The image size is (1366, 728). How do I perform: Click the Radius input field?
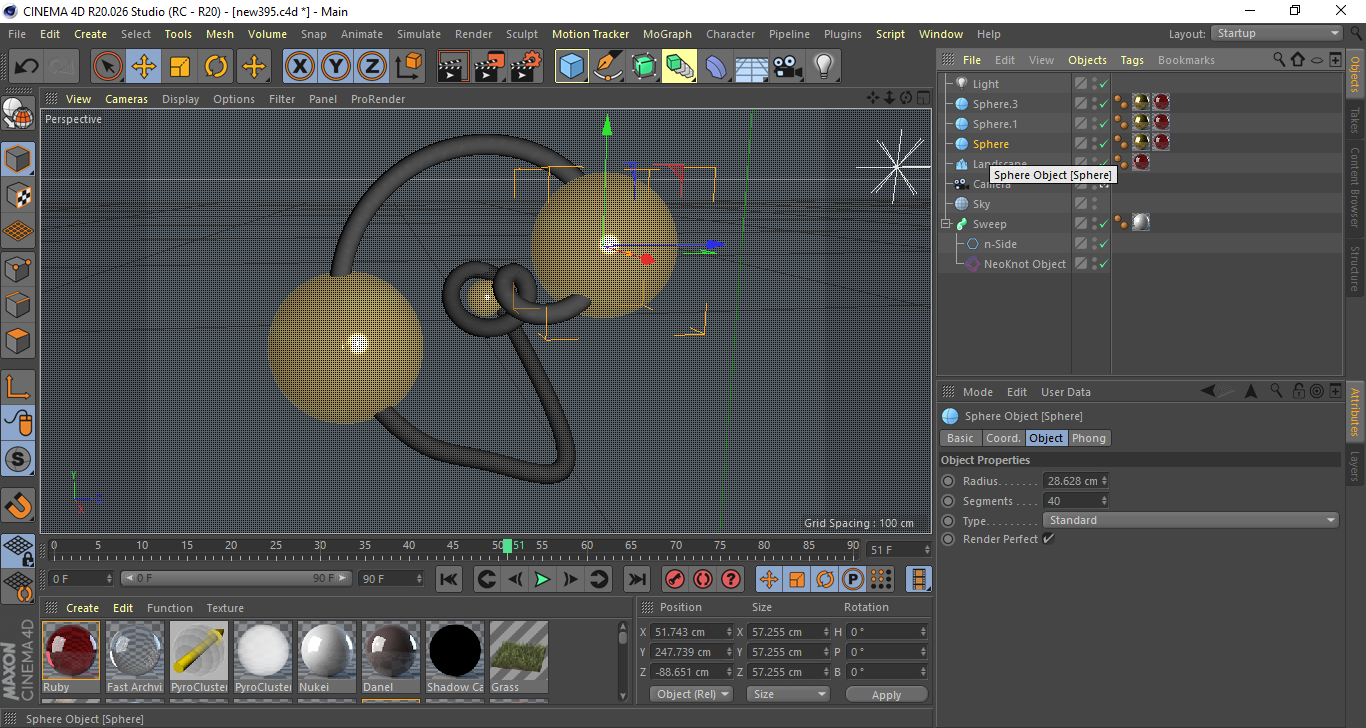tap(1076, 481)
